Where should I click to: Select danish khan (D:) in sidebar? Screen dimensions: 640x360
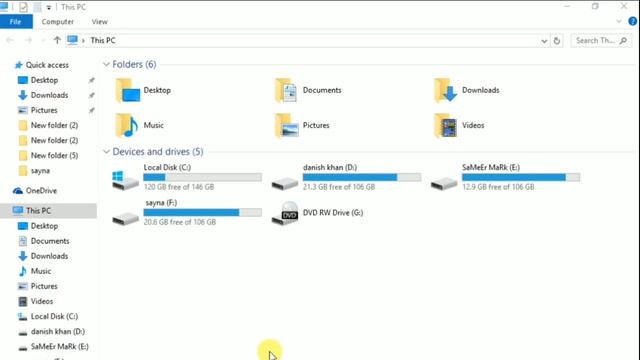click(x=51, y=331)
